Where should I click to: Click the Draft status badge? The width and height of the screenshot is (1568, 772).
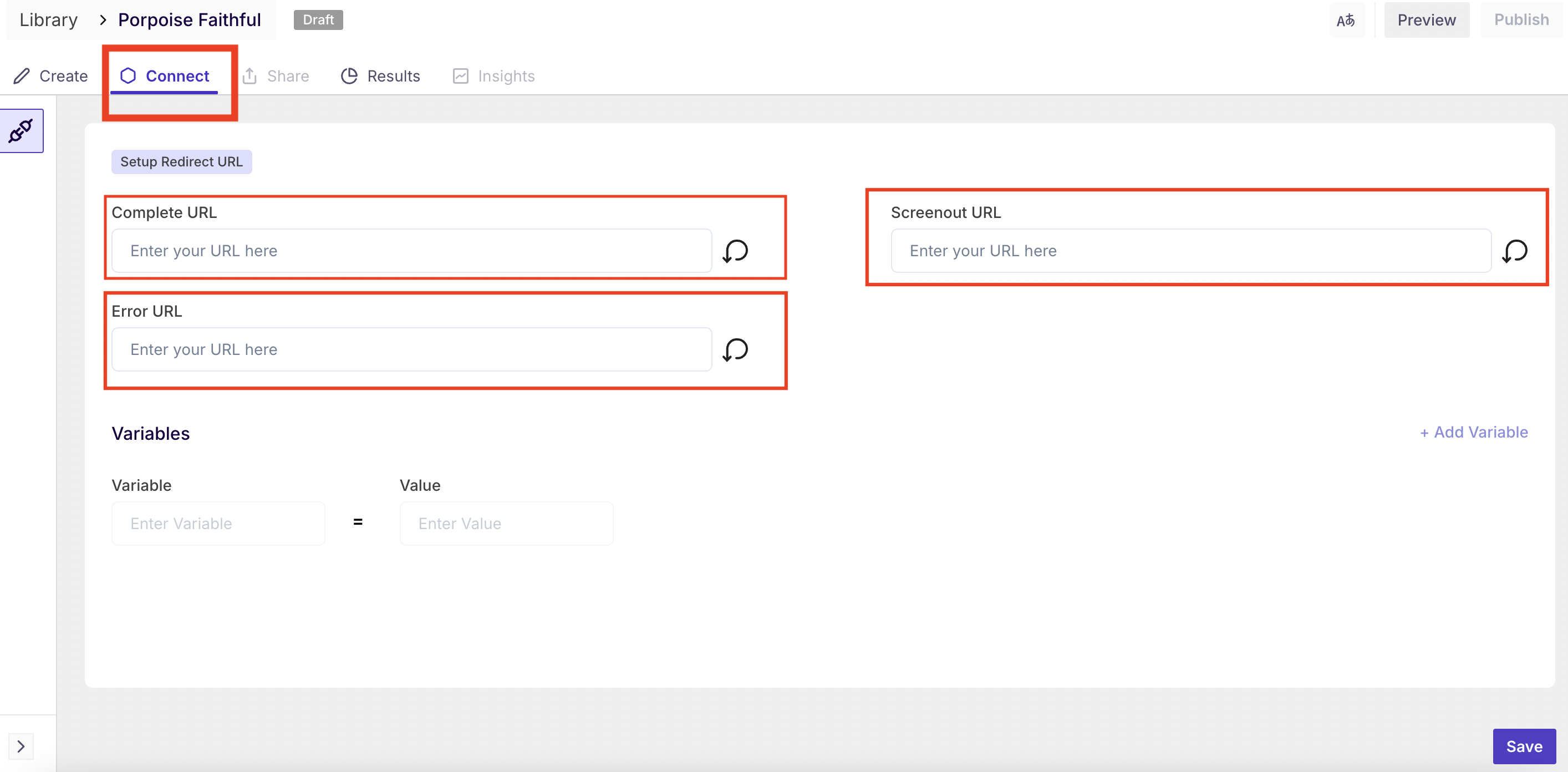(318, 20)
